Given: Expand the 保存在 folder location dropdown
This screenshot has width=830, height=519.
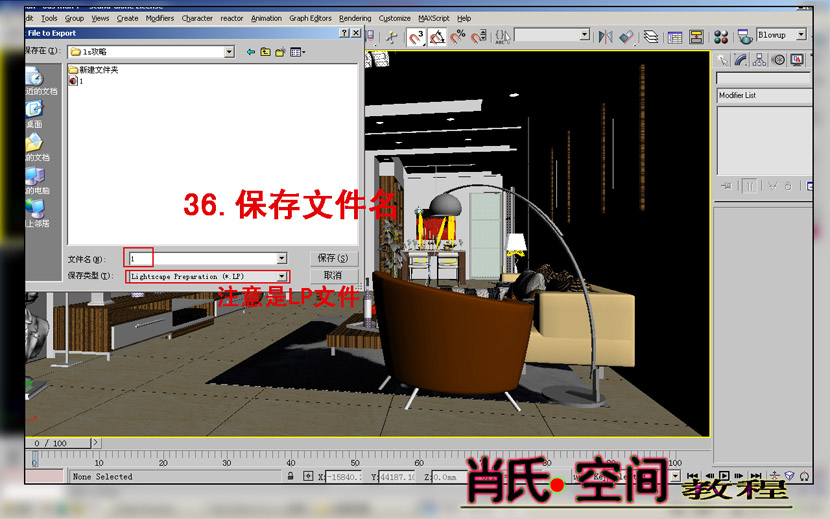Looking at the screenshot, I should [x=229, y=52].
